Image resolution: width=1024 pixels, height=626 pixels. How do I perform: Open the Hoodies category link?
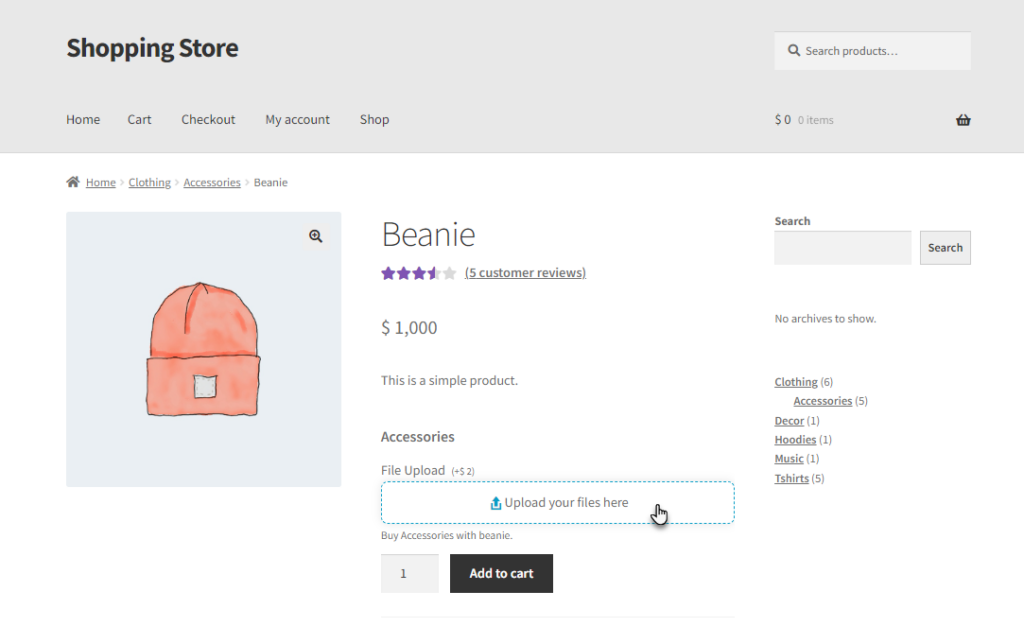pos(795,439)
